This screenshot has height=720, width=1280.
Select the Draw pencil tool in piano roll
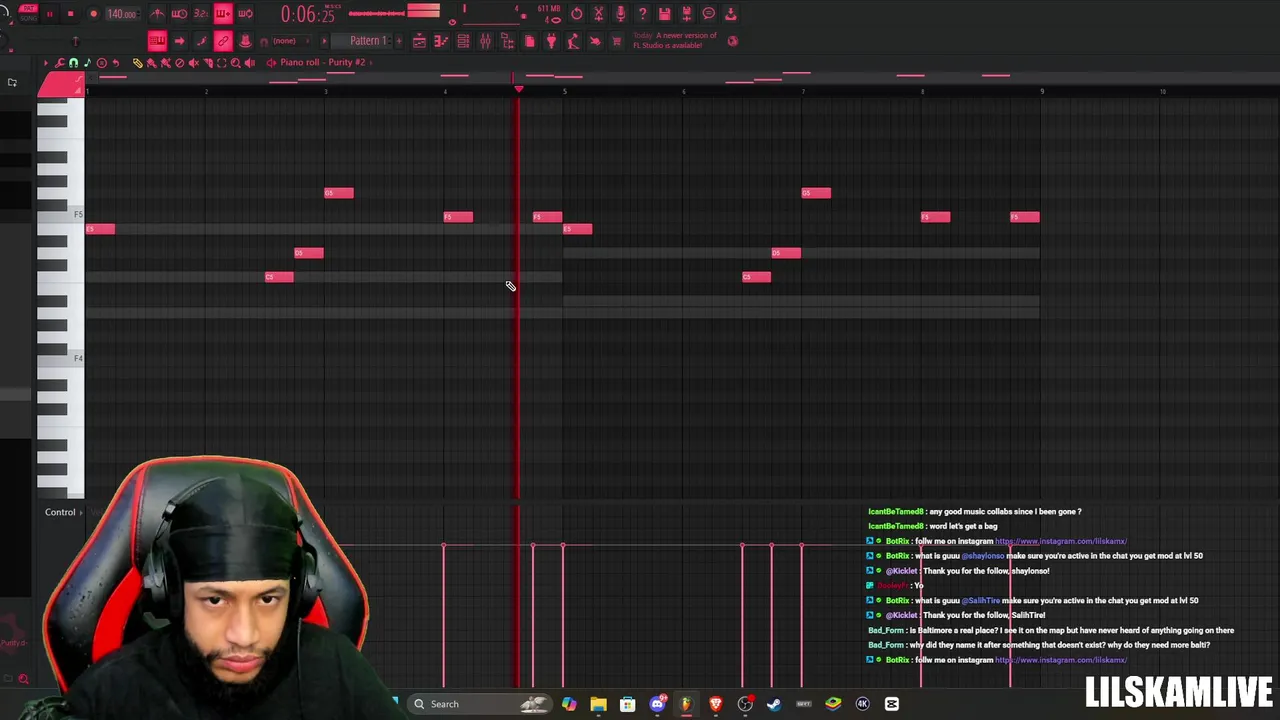click(137, 62)
